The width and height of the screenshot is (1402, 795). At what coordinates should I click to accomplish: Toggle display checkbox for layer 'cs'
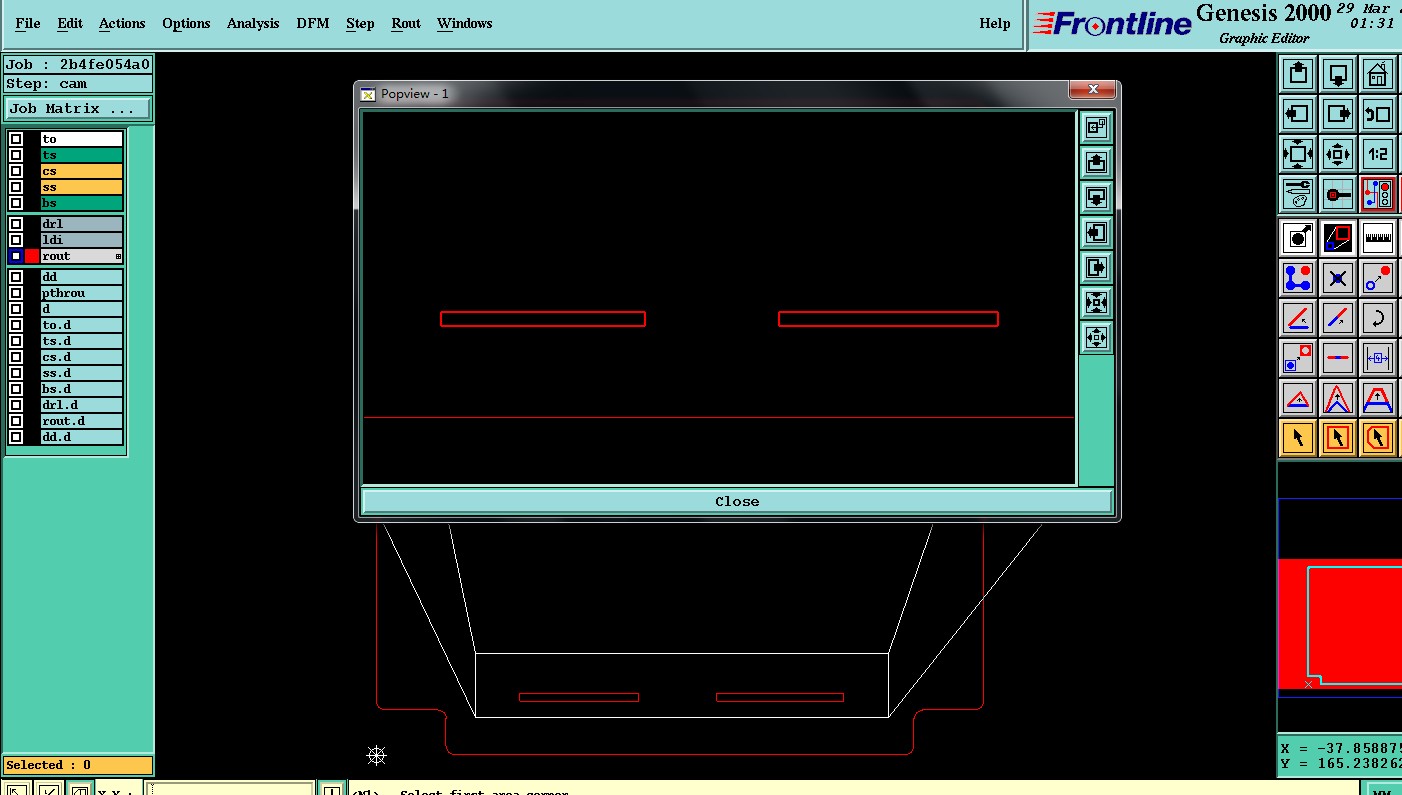pyautogui.click(x=16, y=171)
